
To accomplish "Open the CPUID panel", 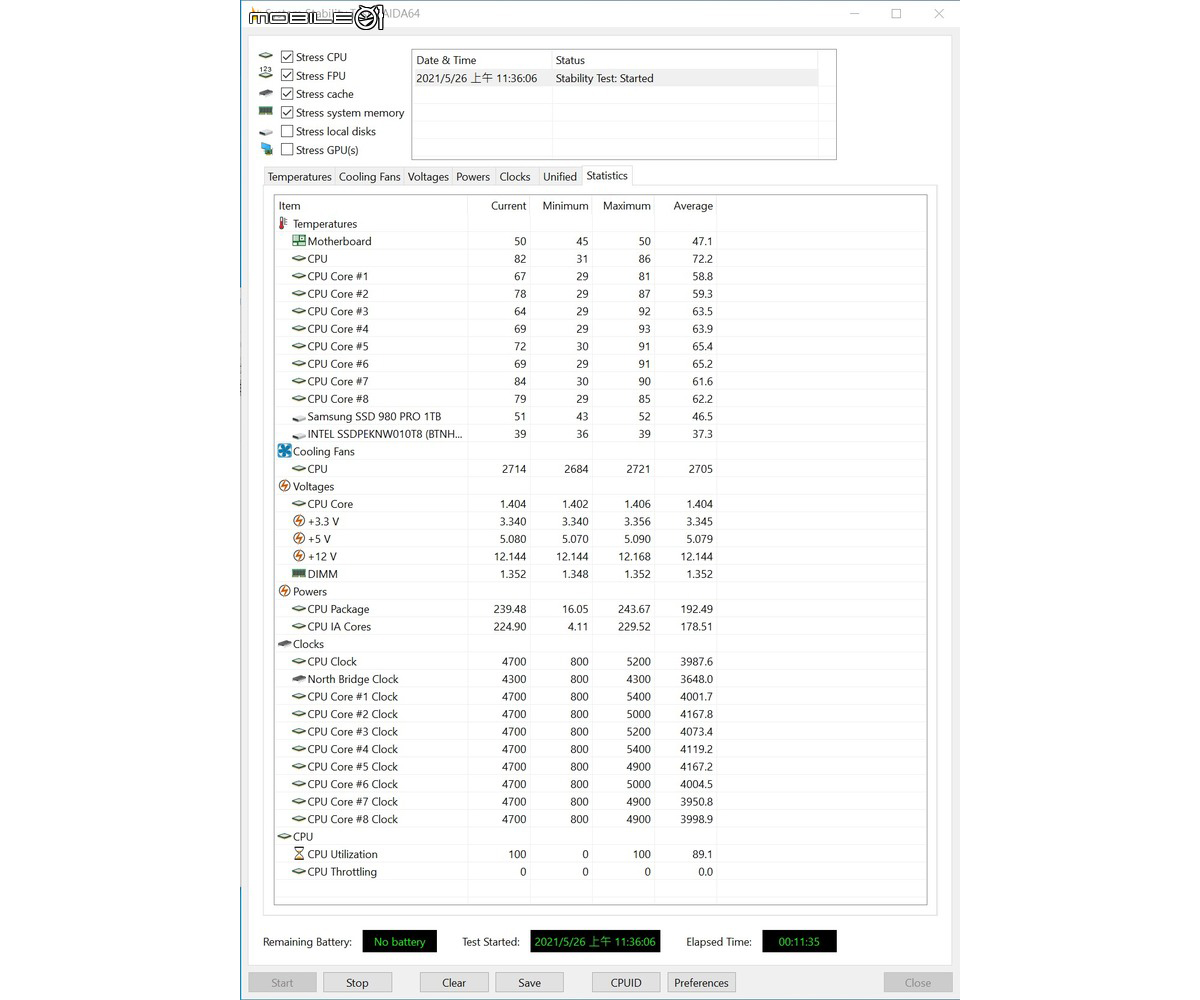I will click(626, 982).
